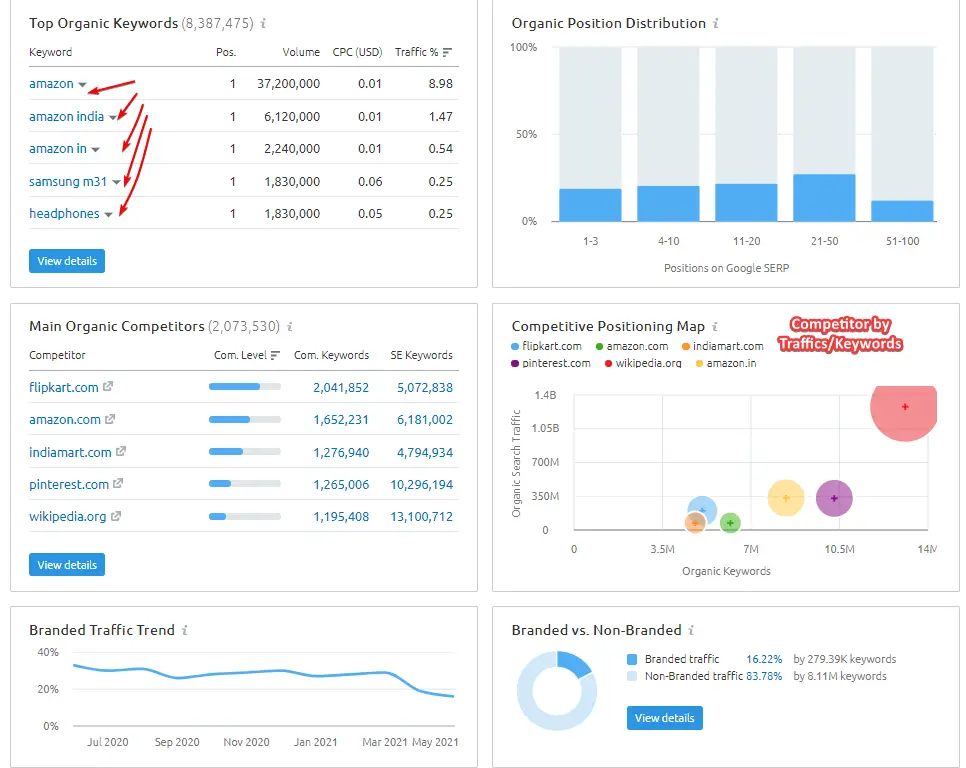The height and width of the screenshot is (768, 966).
Task: Open flipkart.com external link icon
Action: pyautogui.click(x=108, y=386)
